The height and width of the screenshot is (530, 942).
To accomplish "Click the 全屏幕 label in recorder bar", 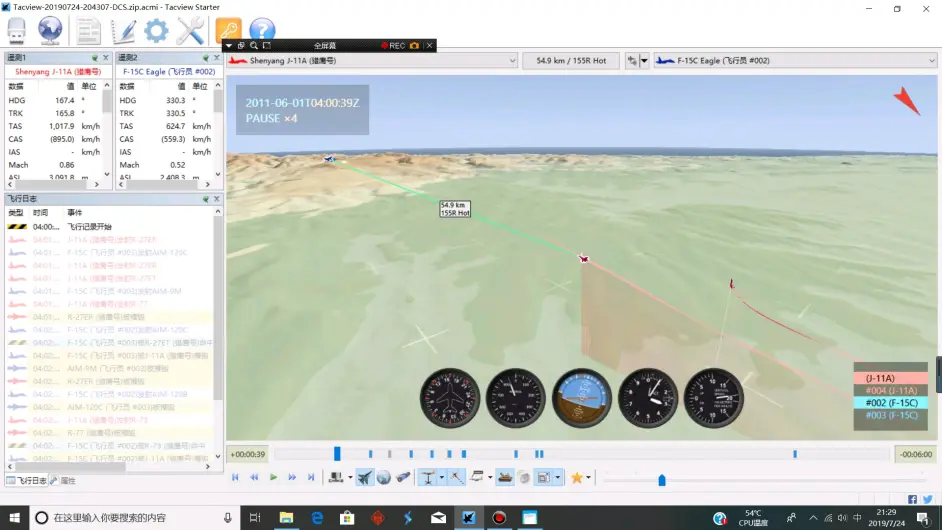I will point(324,46).
